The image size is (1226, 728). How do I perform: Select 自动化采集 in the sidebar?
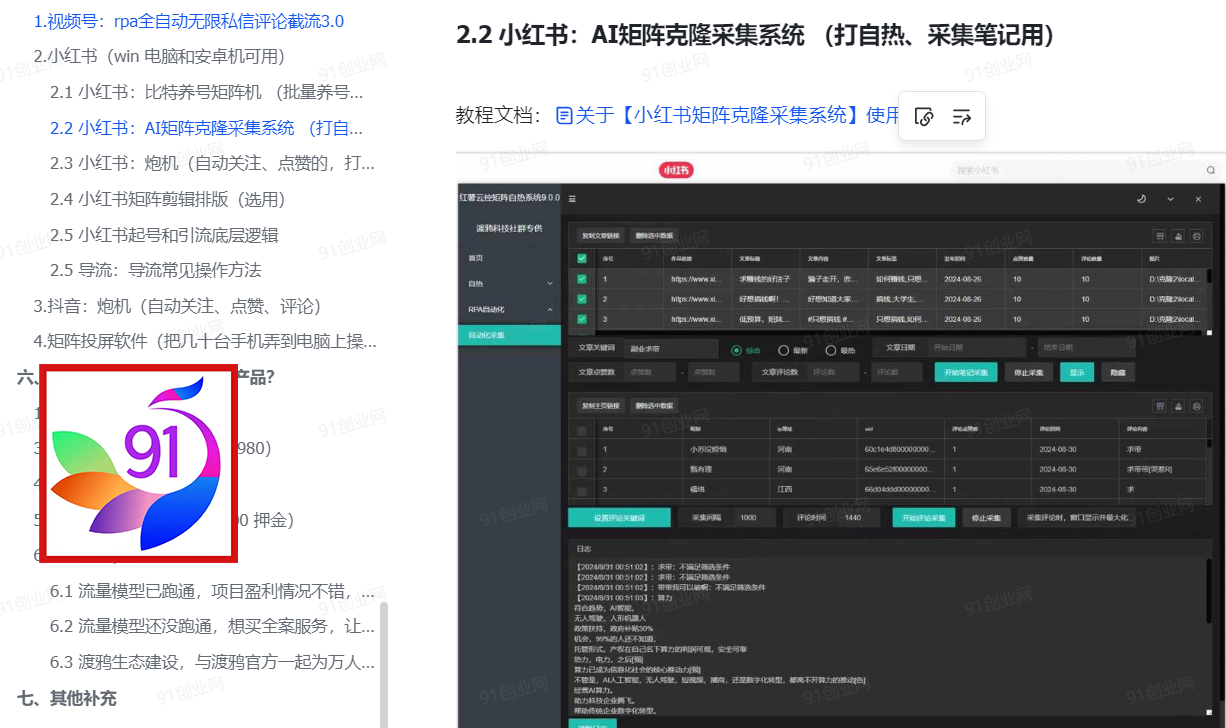point(509,335)
